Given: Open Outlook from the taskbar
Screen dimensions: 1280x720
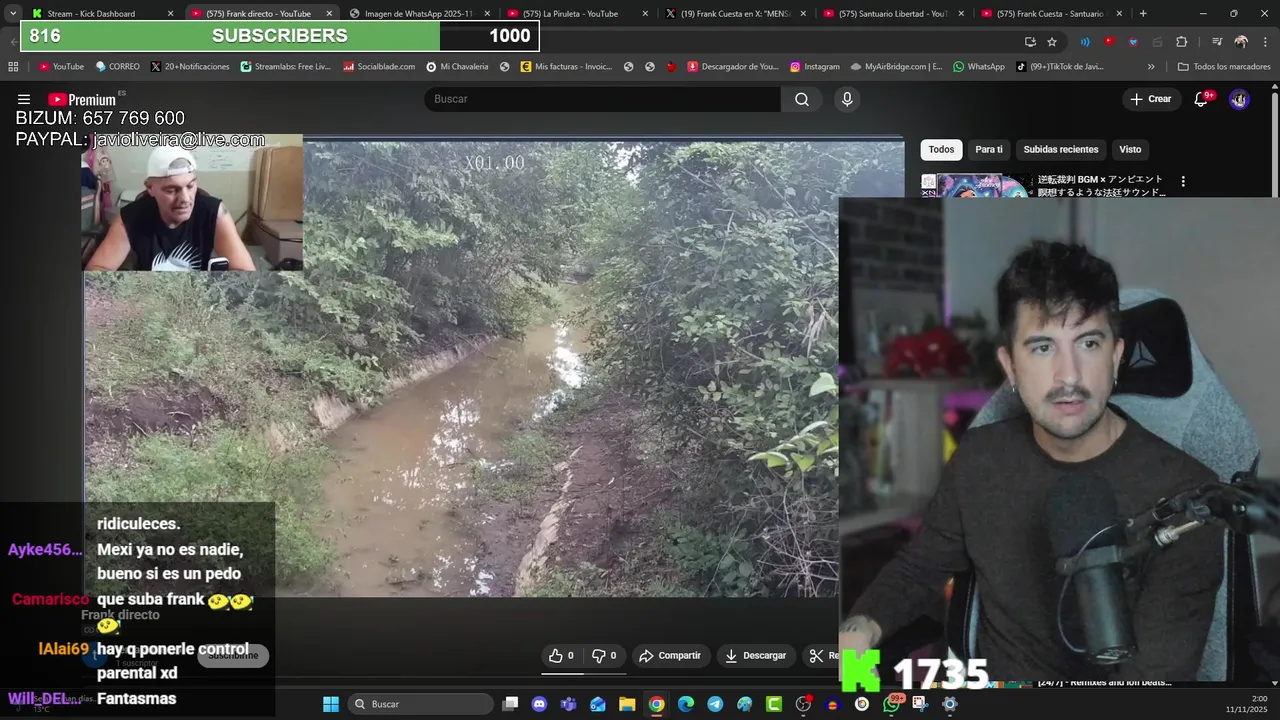Looking at the screenshot, I should [598, 704].
